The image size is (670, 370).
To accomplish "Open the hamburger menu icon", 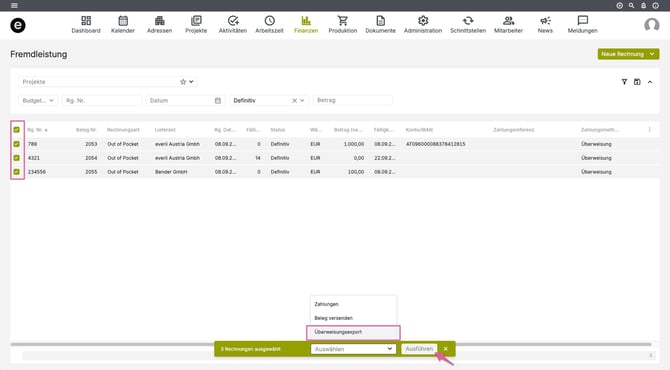I will 14,6.
